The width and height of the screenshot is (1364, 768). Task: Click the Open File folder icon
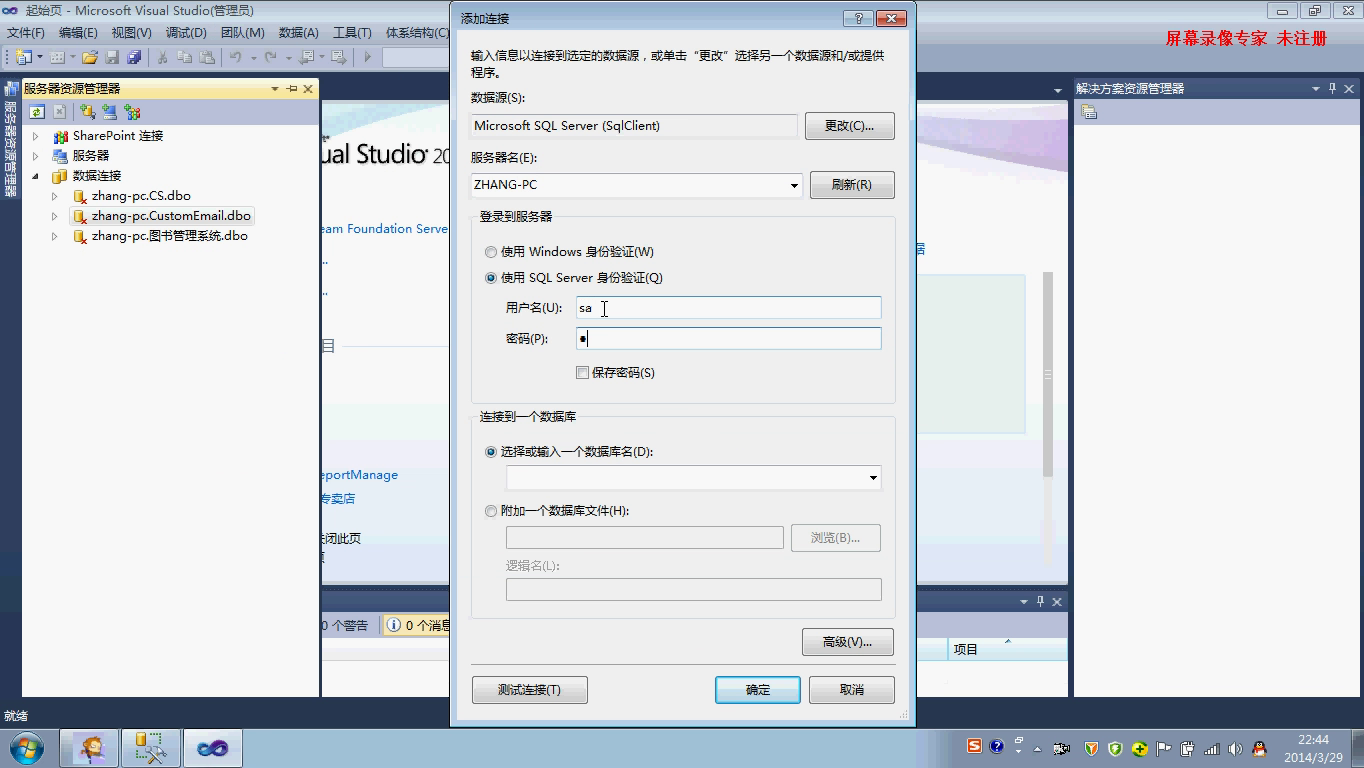[x=89, y=57]
